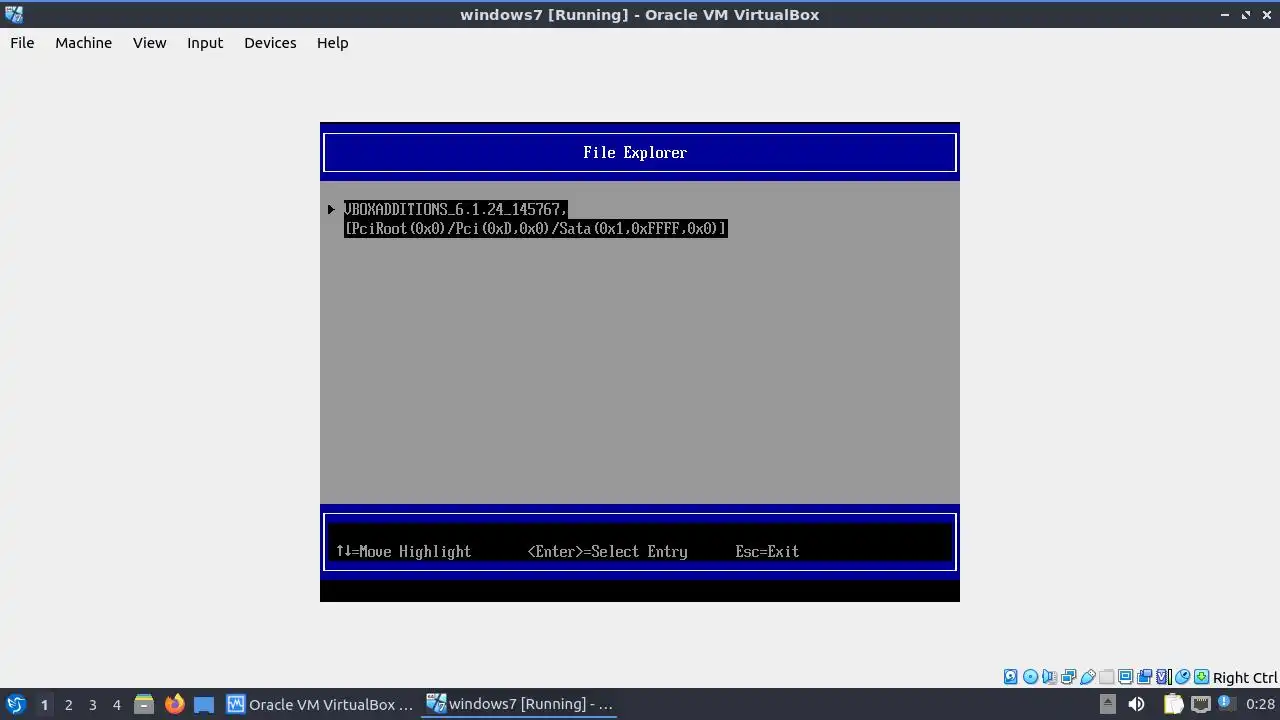Image resolution: width=1280 pixels, height=720 pixels.
Task: Open the File menu
Action: tap(22, 43)
